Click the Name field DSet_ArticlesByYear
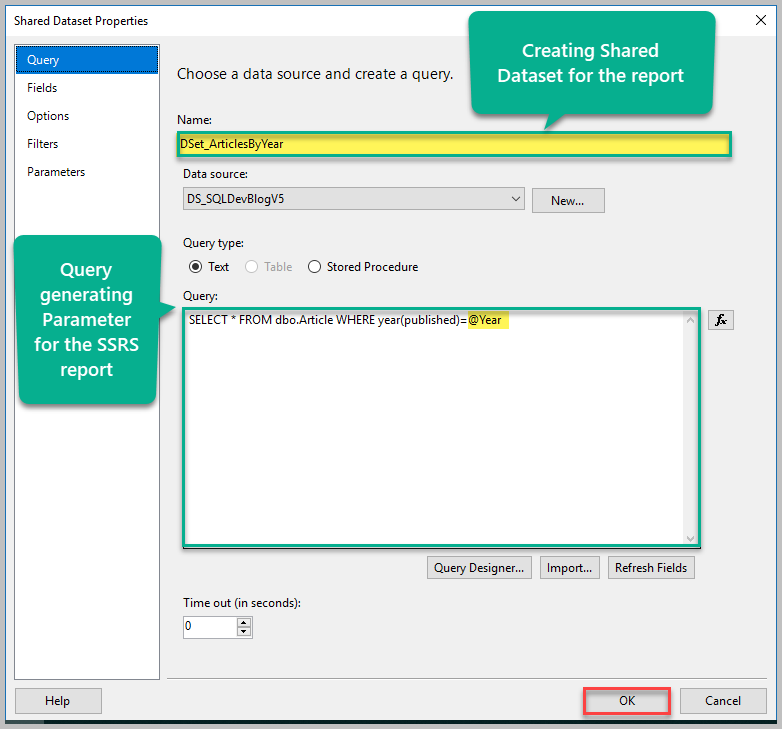Image resolution: width=782 pixels, height=729 pixels. click(454, 144)
